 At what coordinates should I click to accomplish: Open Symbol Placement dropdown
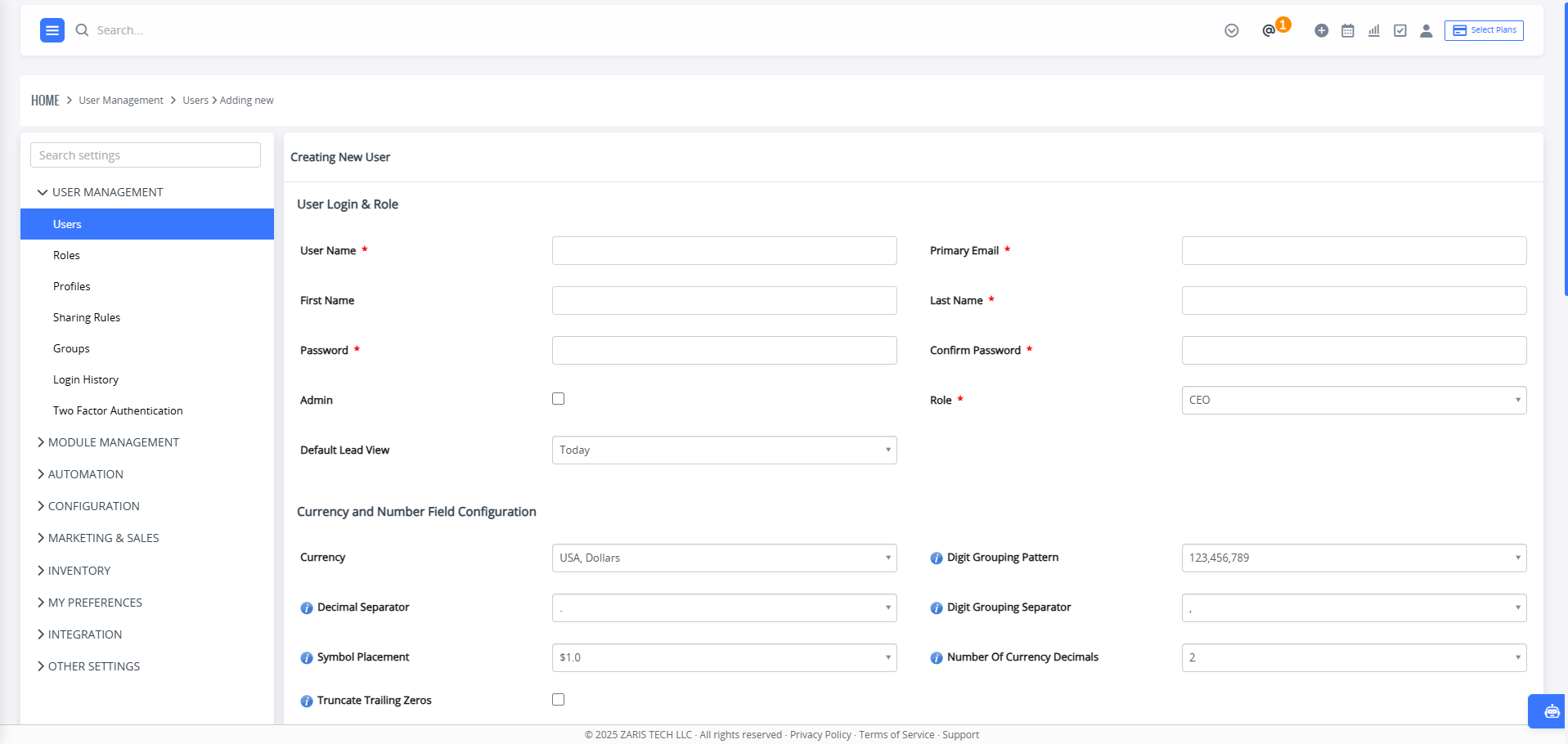coord(724,657)
